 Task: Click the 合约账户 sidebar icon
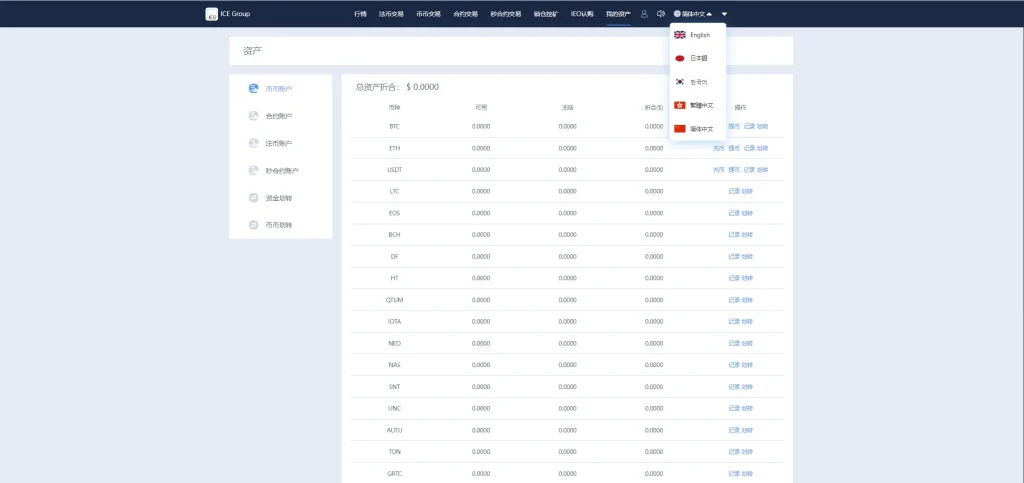[254, 116]
